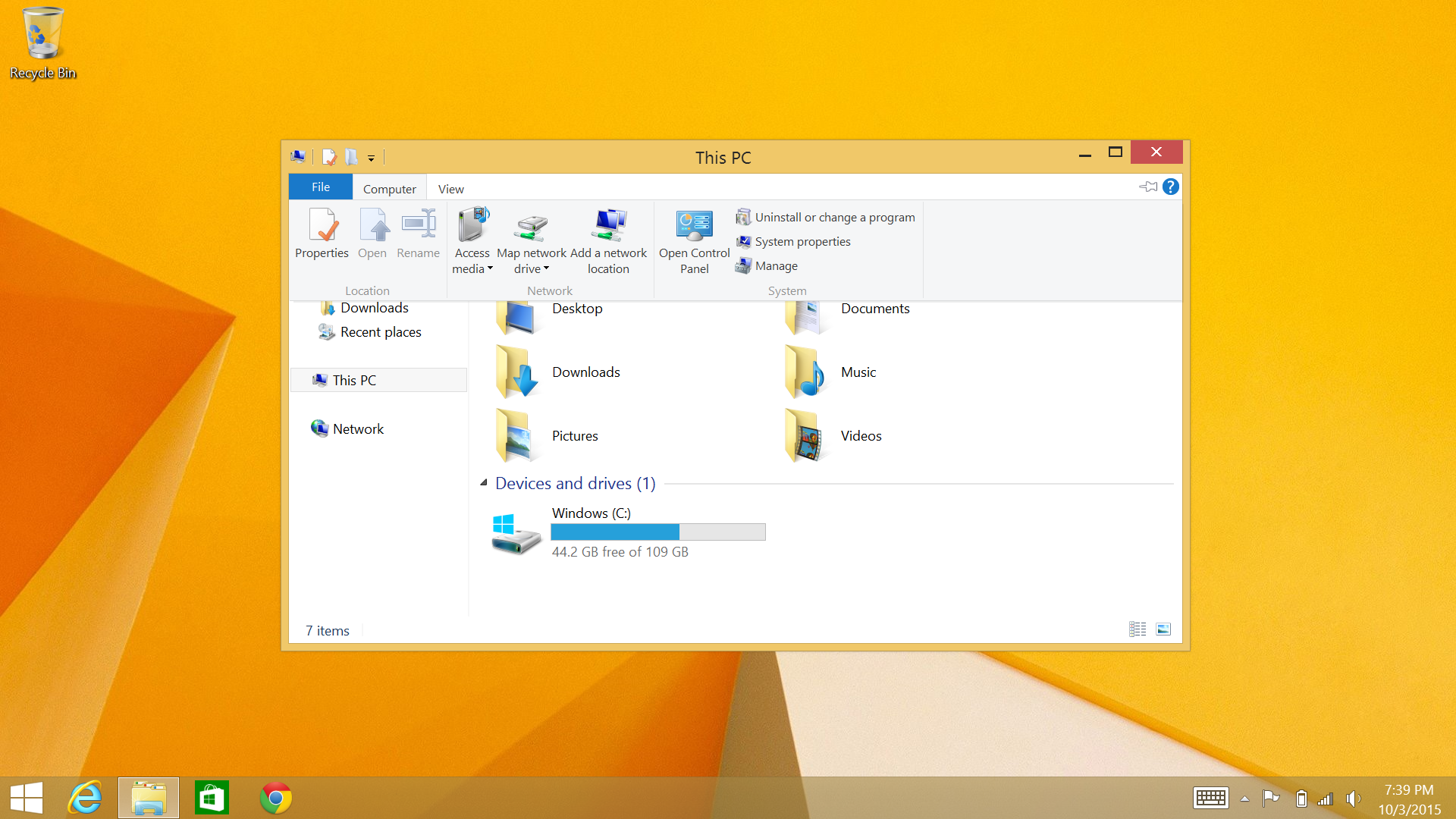Image resolution: width=1456 pixels, height=819 pixels.
Task: Click the '44.2 GB free of 109 GB' text
Action: click(620, 552)
